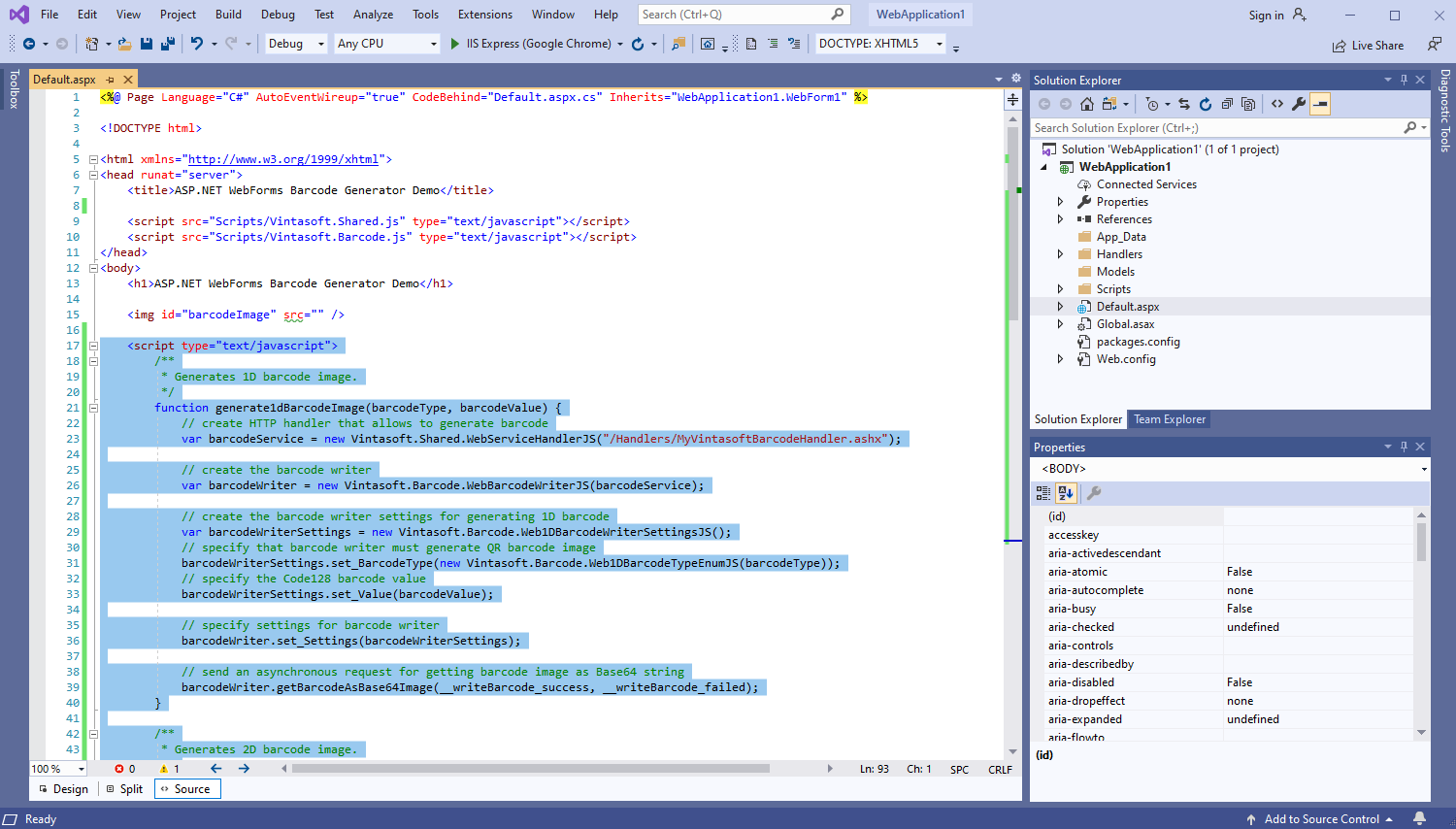
Task: Click Categorized view icon in Properties panel
Action: pyautogui.click(x=1043, y=493)
